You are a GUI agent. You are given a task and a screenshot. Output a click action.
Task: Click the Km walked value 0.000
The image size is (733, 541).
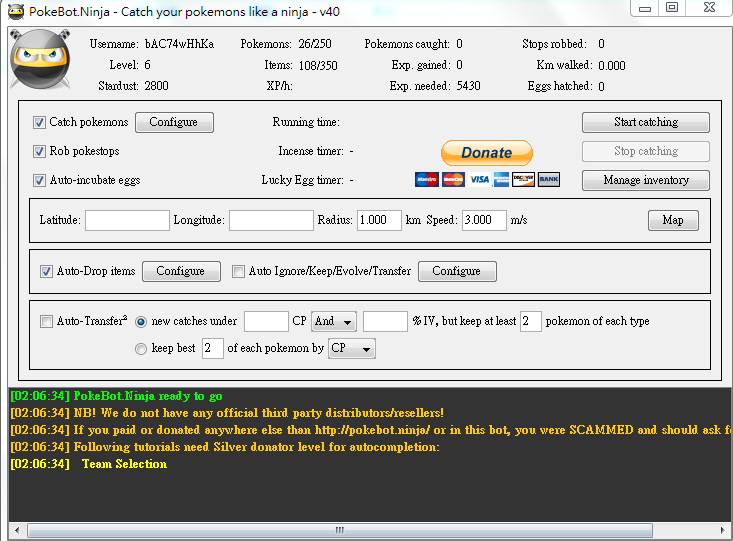coord(612,65)
